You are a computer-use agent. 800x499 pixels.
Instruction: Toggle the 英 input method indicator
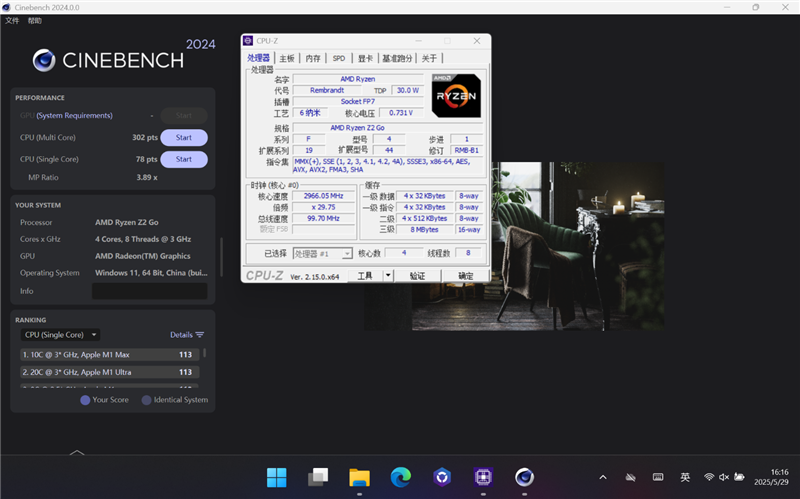685,477
